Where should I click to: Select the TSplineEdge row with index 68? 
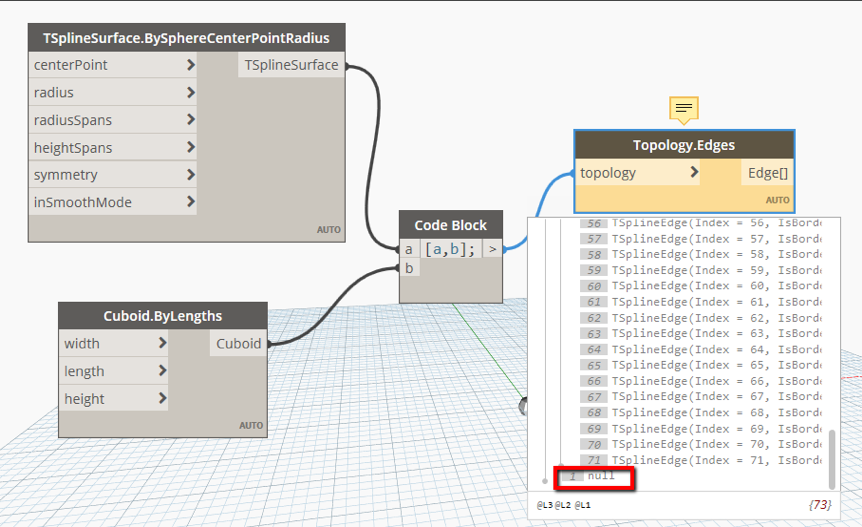(701, 413)
